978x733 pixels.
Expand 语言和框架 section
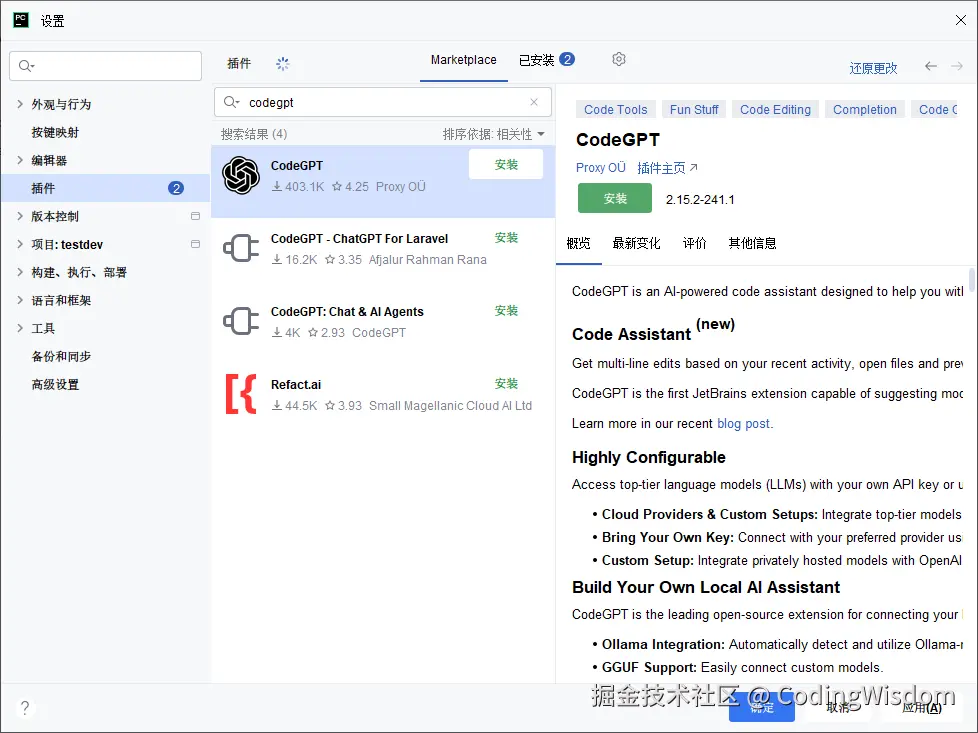pos(20,300)
